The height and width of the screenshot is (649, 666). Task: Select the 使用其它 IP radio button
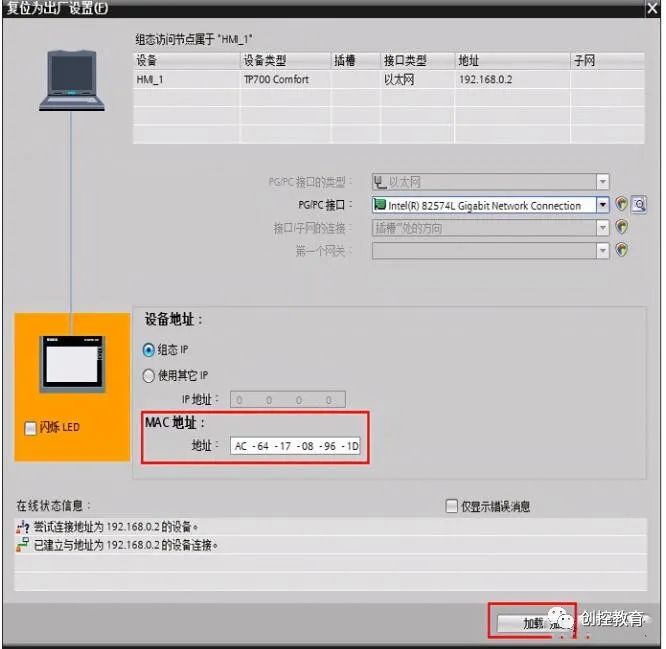[x=149, y=375]
